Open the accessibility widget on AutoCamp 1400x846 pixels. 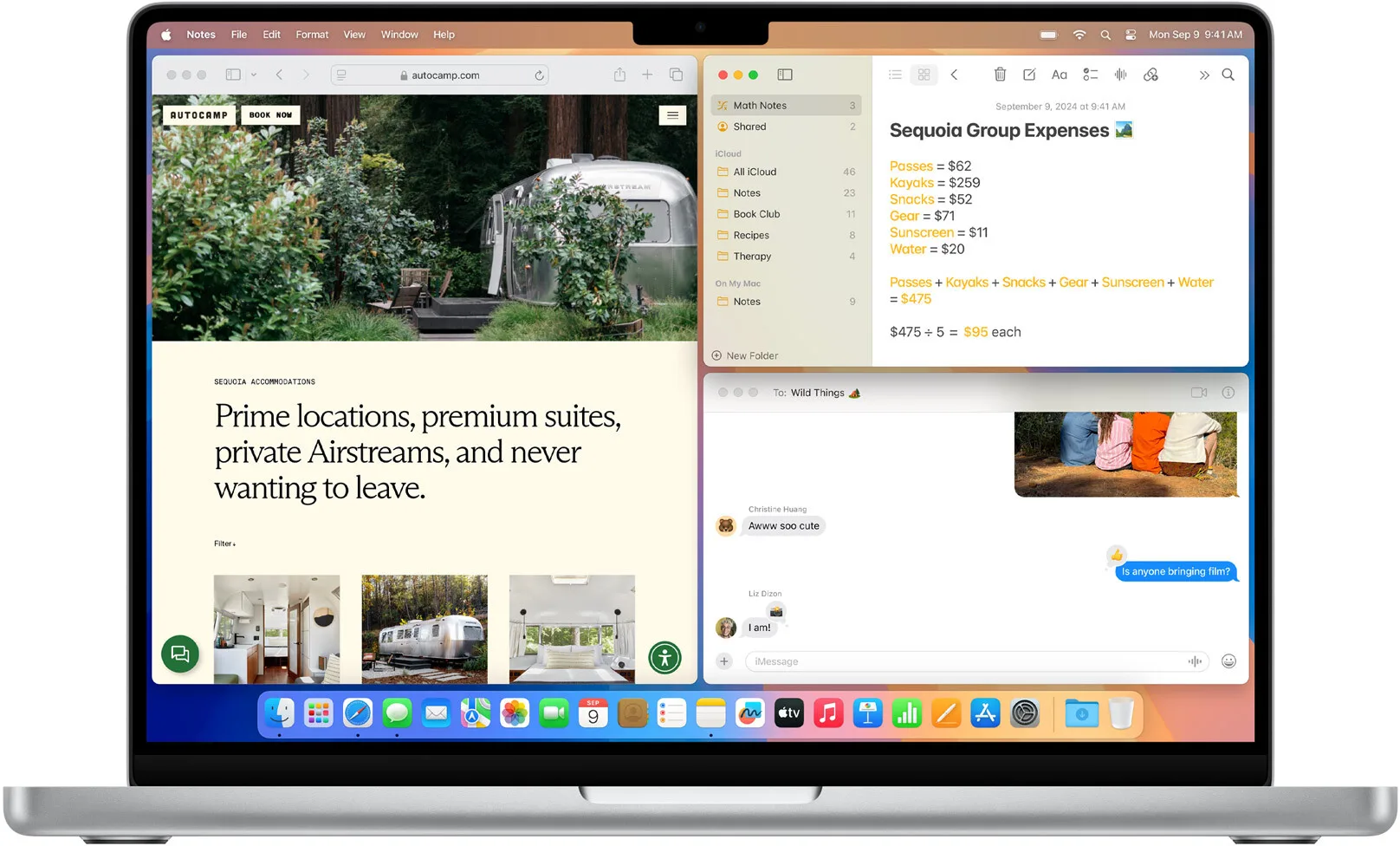point(665,658)
